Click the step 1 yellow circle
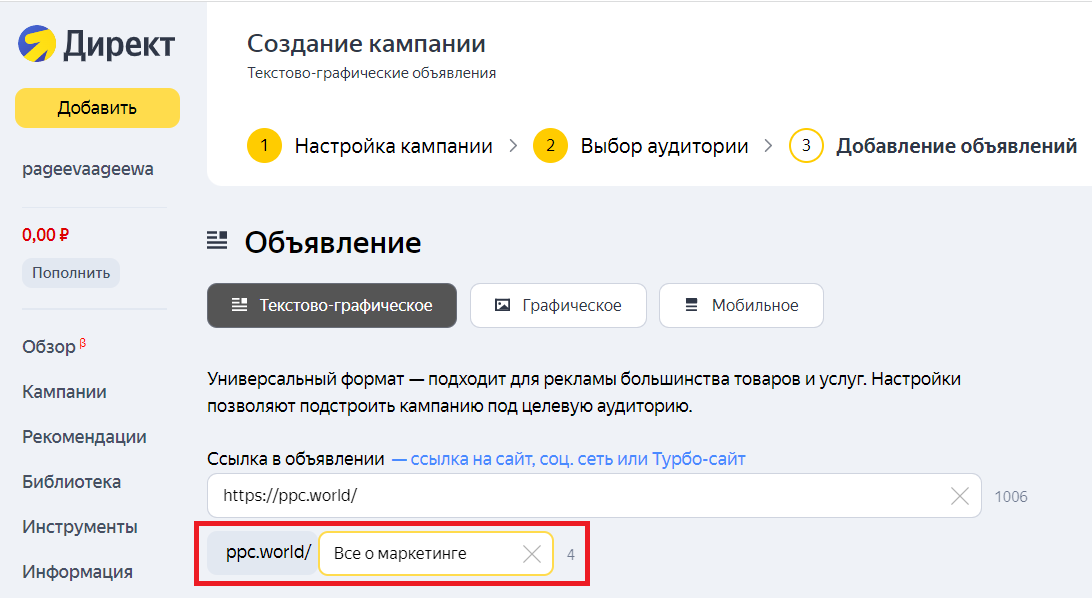The width and height of the screenshot is (1092, 598). pos(264,145)
